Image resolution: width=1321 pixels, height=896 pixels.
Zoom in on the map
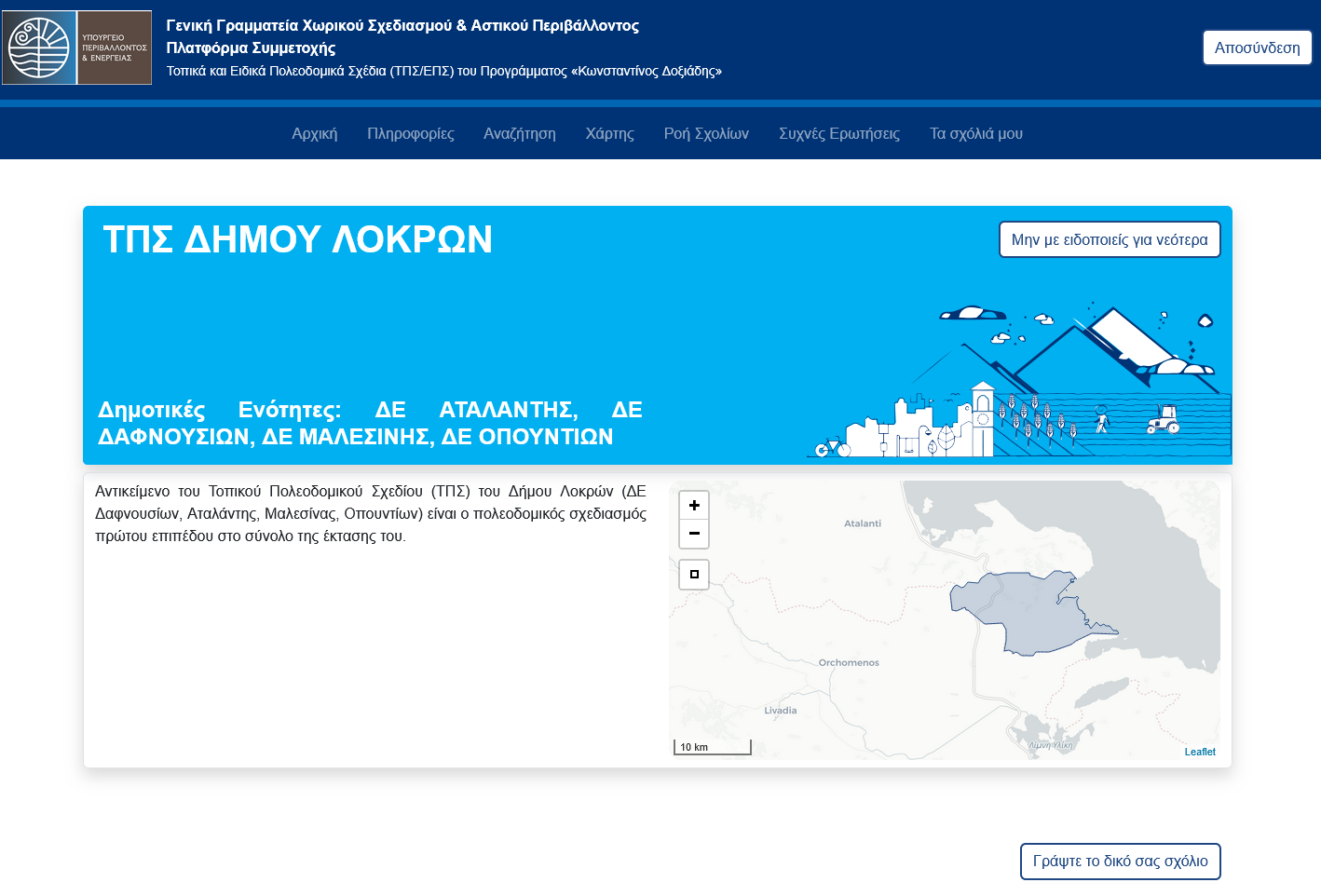(694, 505)
